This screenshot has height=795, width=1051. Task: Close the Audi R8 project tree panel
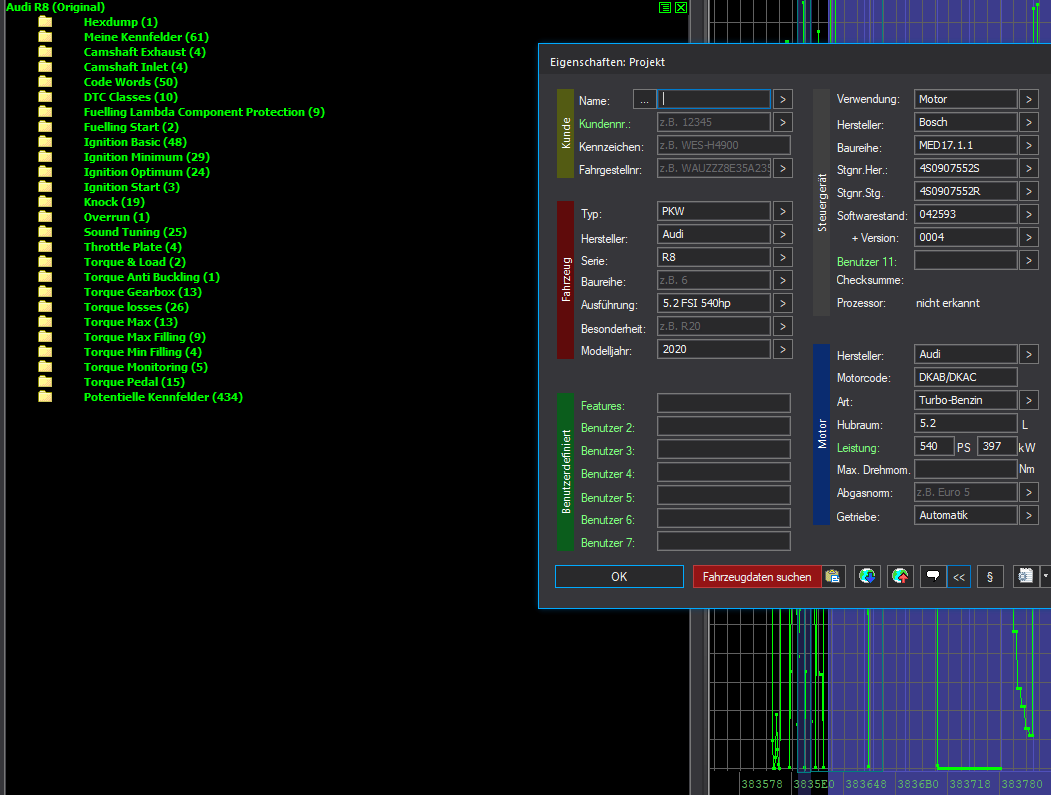(x=681, y=7)
